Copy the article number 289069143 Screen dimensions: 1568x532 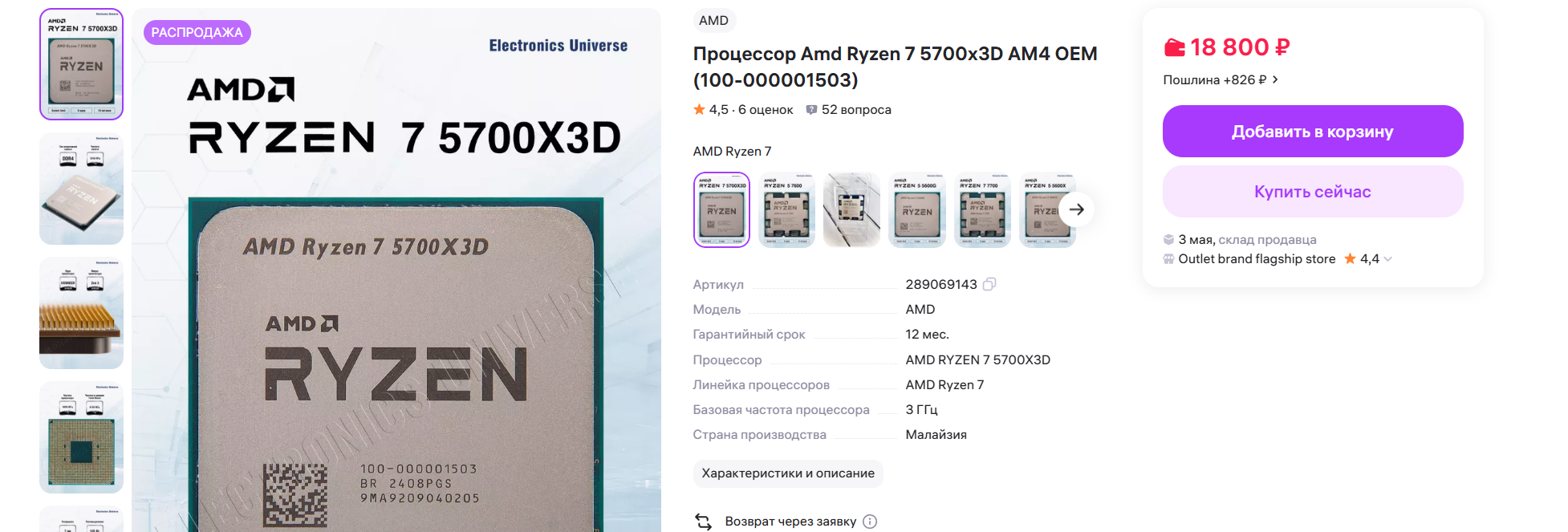click(x=989, y=284)
